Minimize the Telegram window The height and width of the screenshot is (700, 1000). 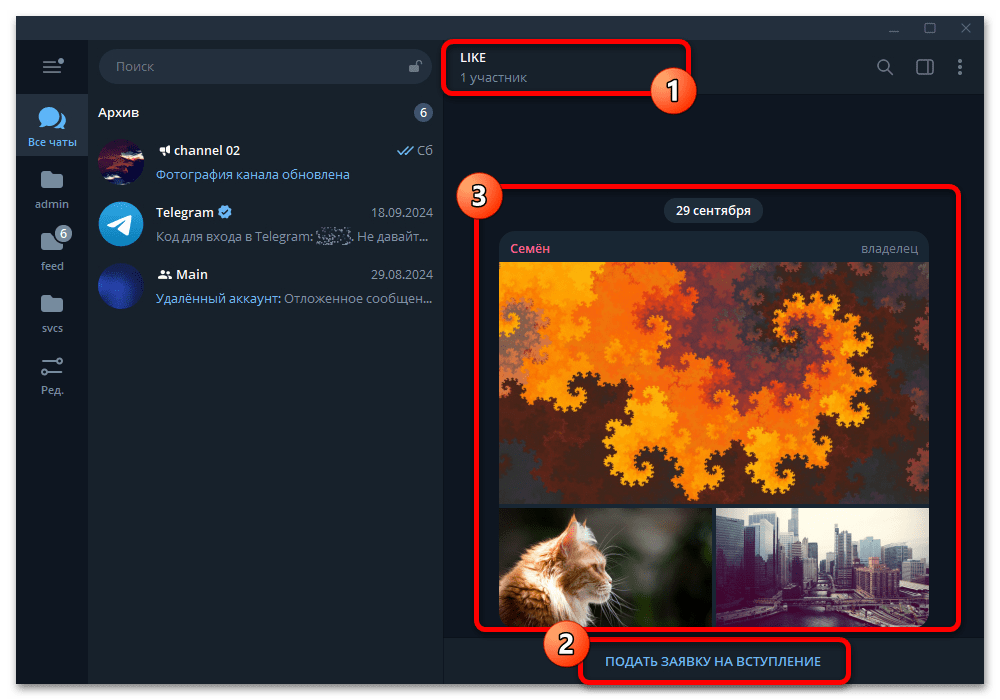894,29
